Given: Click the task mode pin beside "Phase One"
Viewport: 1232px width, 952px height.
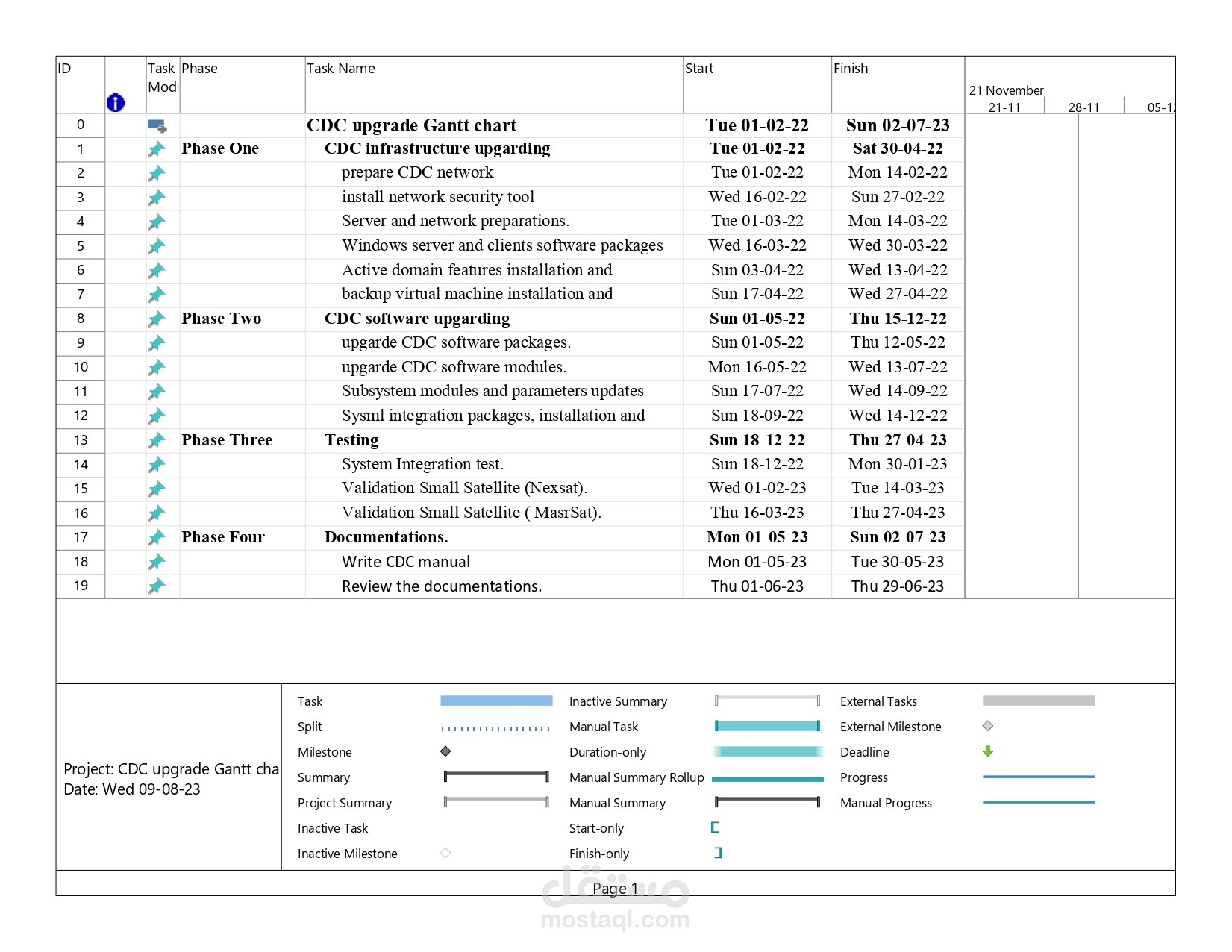Looking at the screenshot, I should pos(157,148).
